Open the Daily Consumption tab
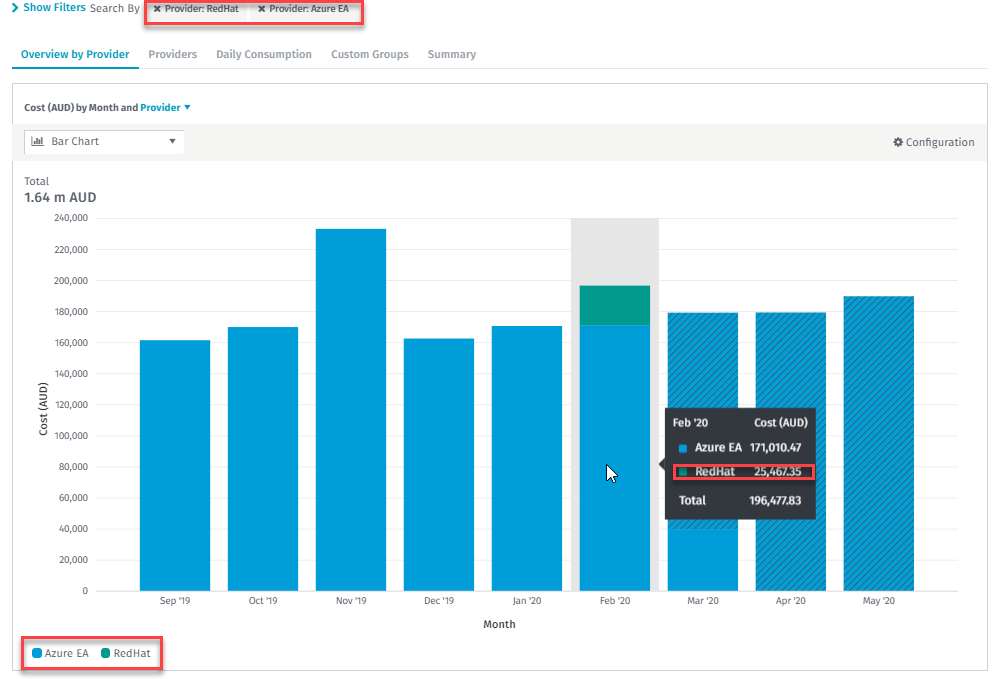 click(264, 54)
